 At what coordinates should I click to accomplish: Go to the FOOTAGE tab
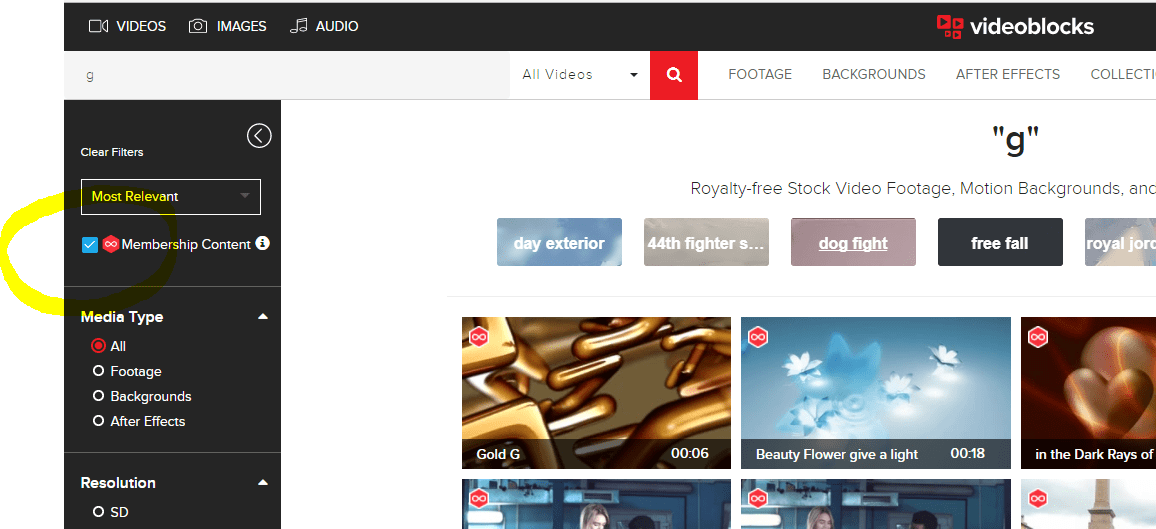tap(760, 74)
